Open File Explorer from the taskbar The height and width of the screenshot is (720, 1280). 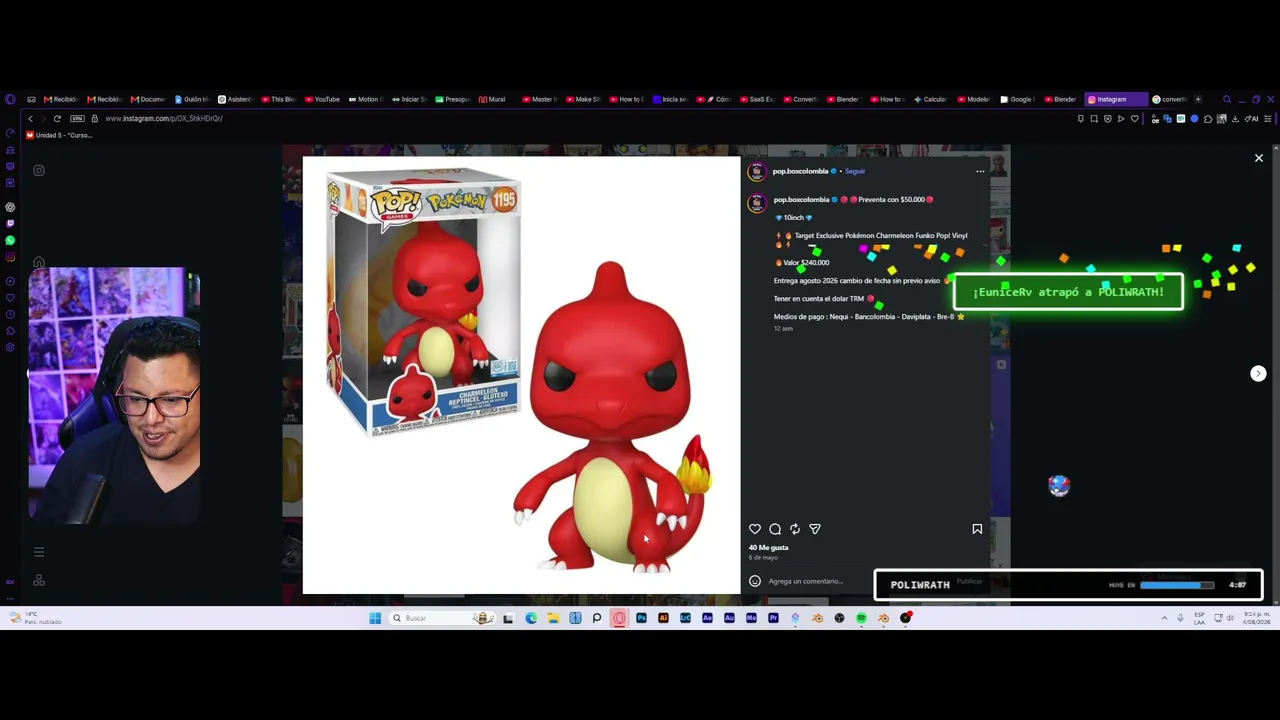(553, 618)
